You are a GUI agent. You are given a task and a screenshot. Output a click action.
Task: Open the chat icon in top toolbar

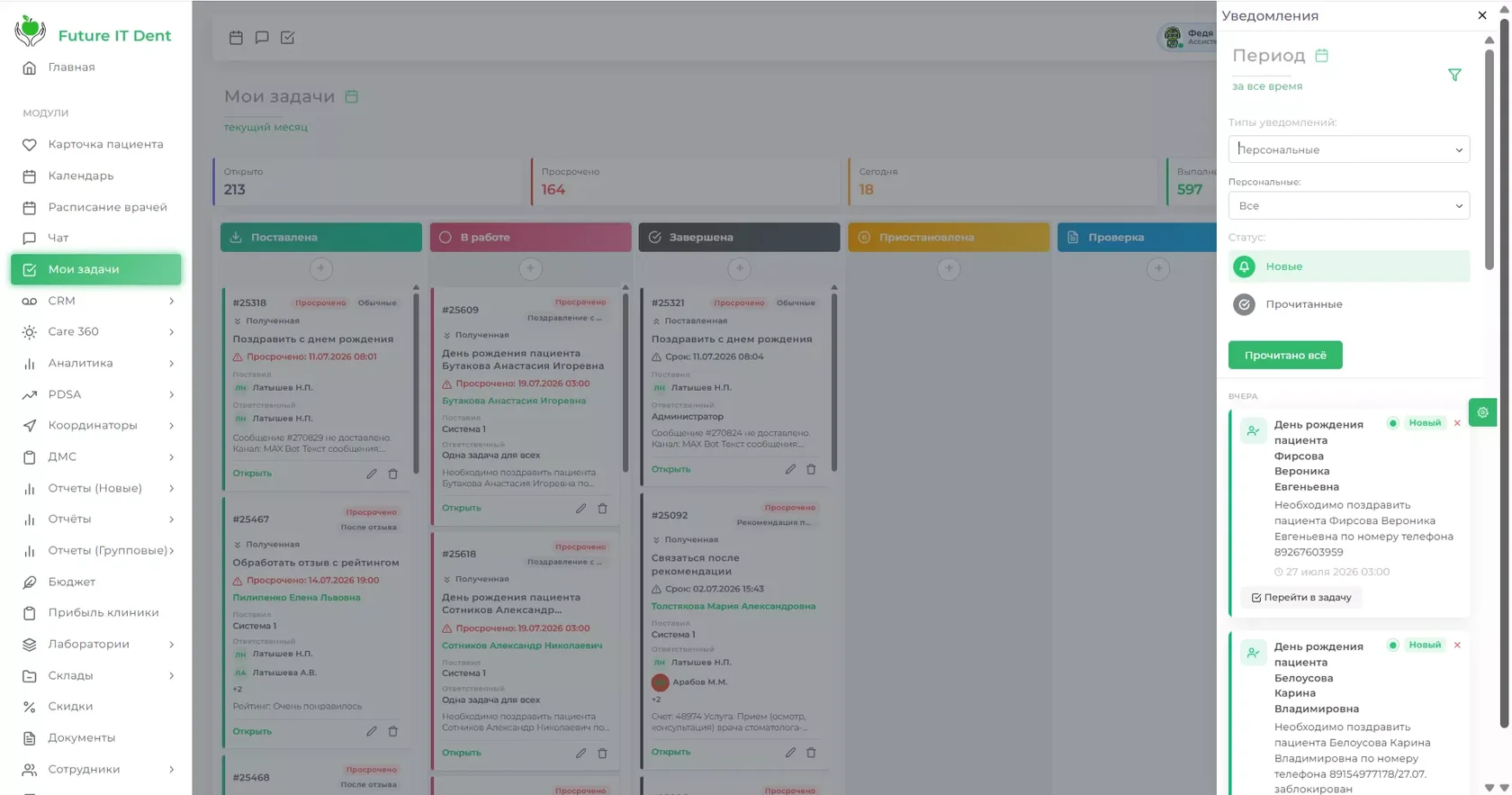coord(262,38)
